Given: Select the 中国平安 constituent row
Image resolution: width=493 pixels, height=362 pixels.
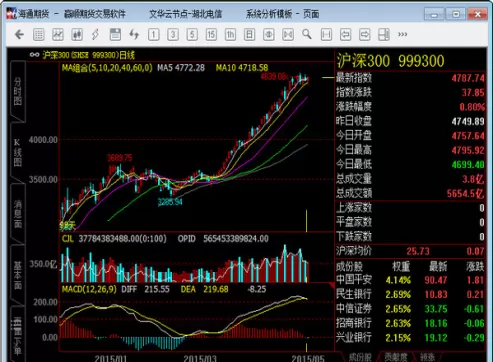Looking at the screenshot, I should pyautogui.click(x=410, y=280).
